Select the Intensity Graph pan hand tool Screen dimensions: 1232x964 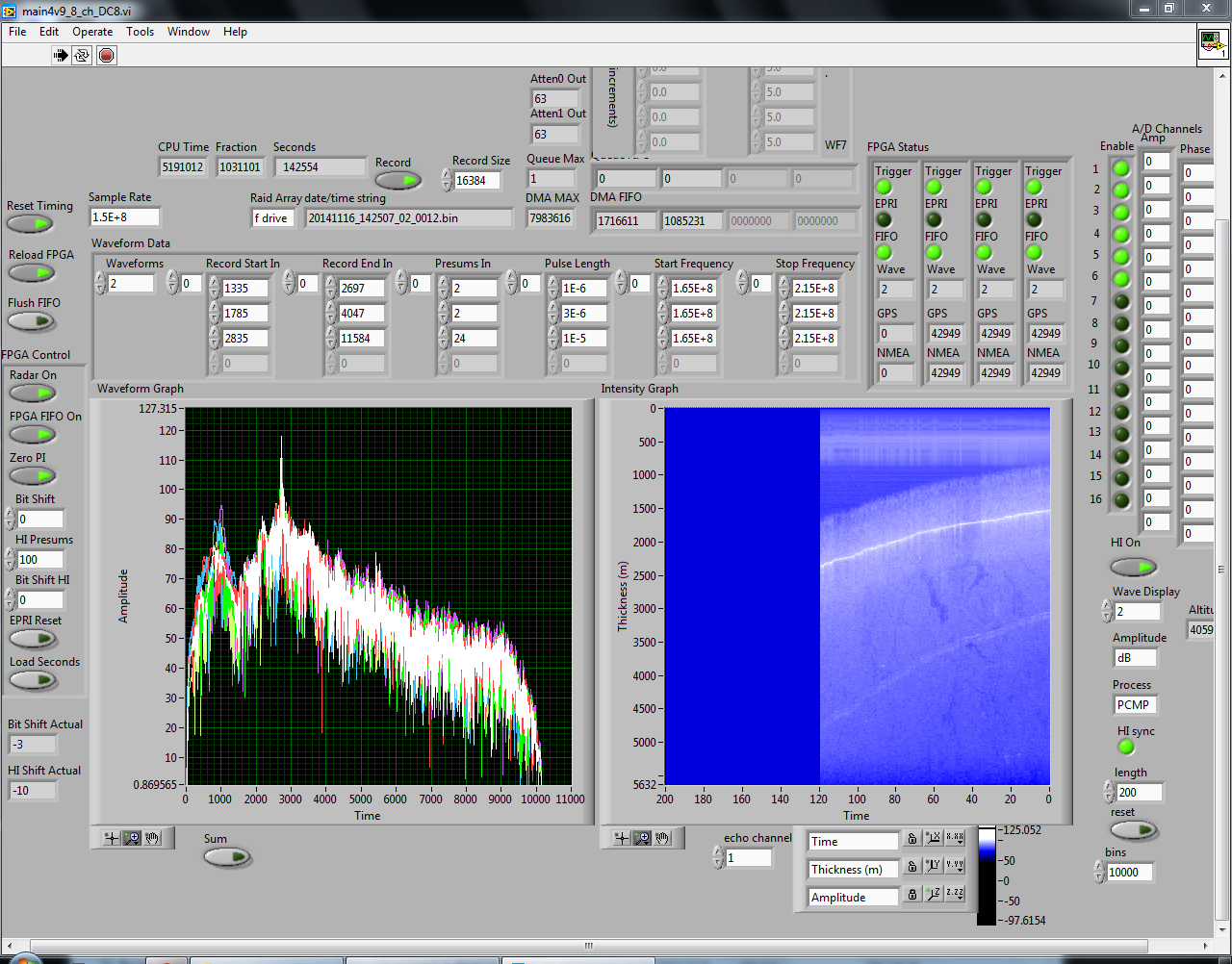pyautogui.click(x=662, y=838)
